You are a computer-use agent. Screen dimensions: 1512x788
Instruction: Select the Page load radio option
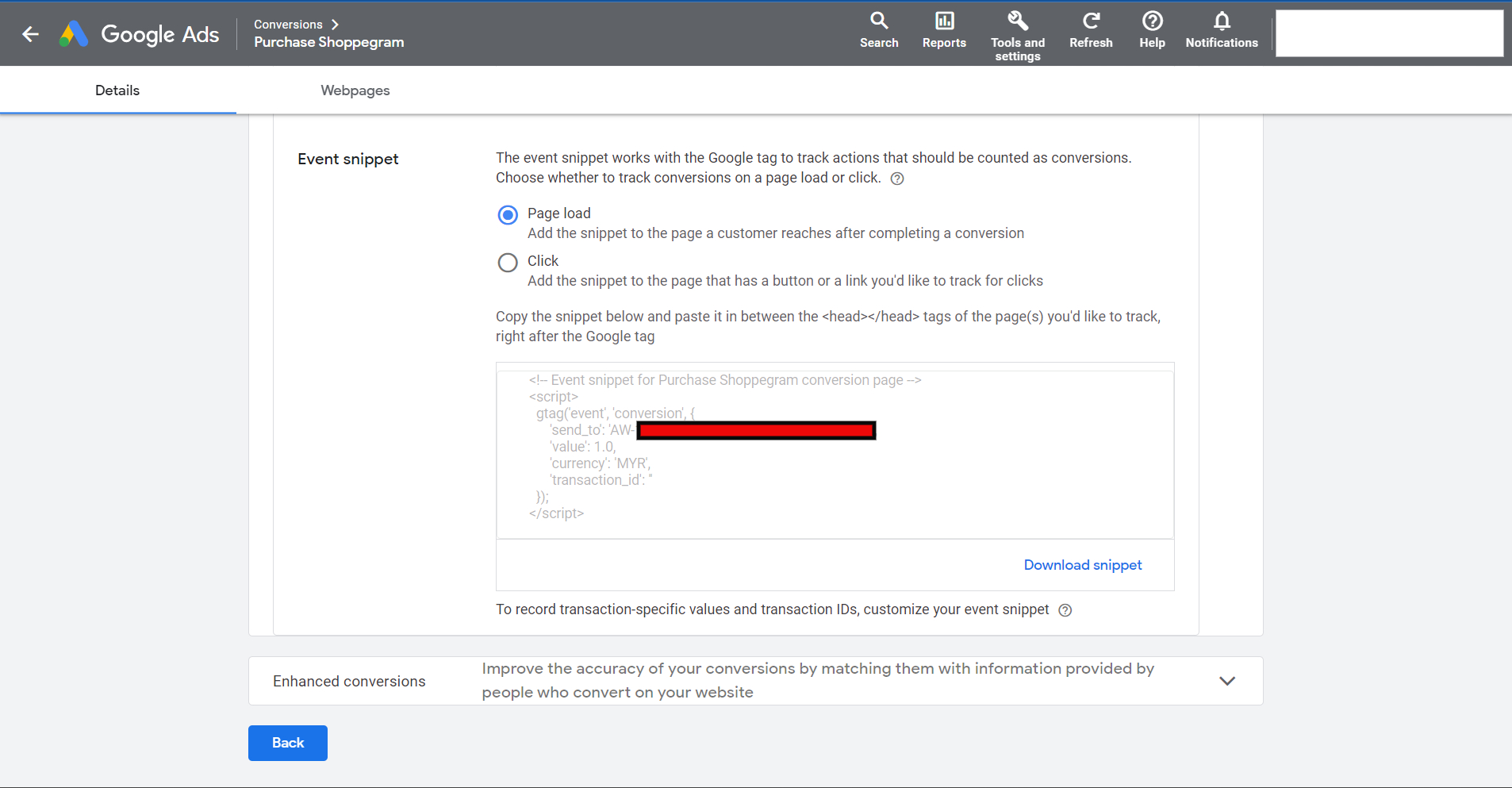tap(508, 215)
